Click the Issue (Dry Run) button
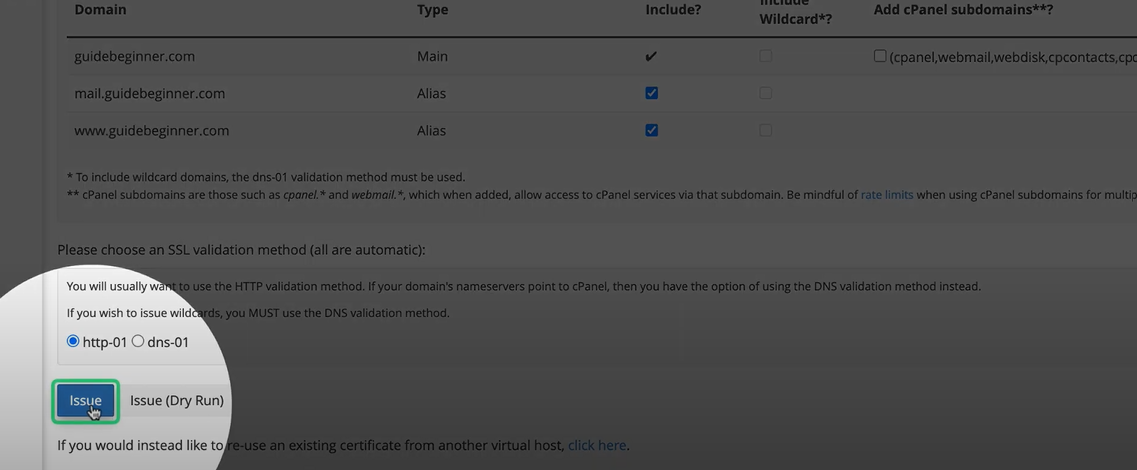Image resolution: width=1137 pixels, height=470 pixels. point(177,400)
